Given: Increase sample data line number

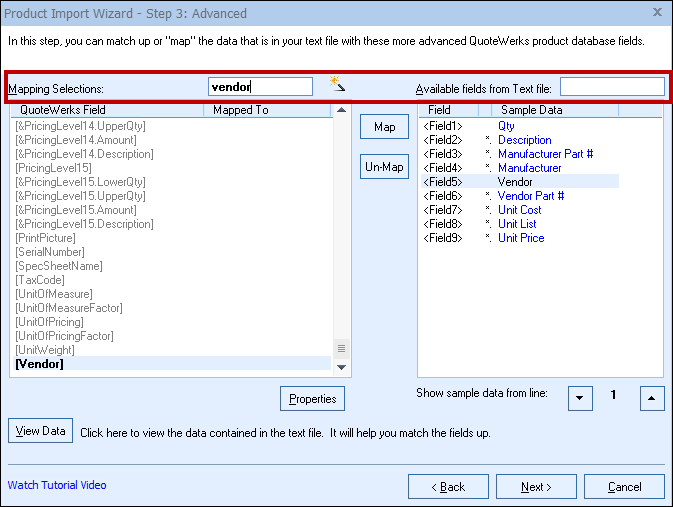Looking at the screenshot, I should click(651, 398).
